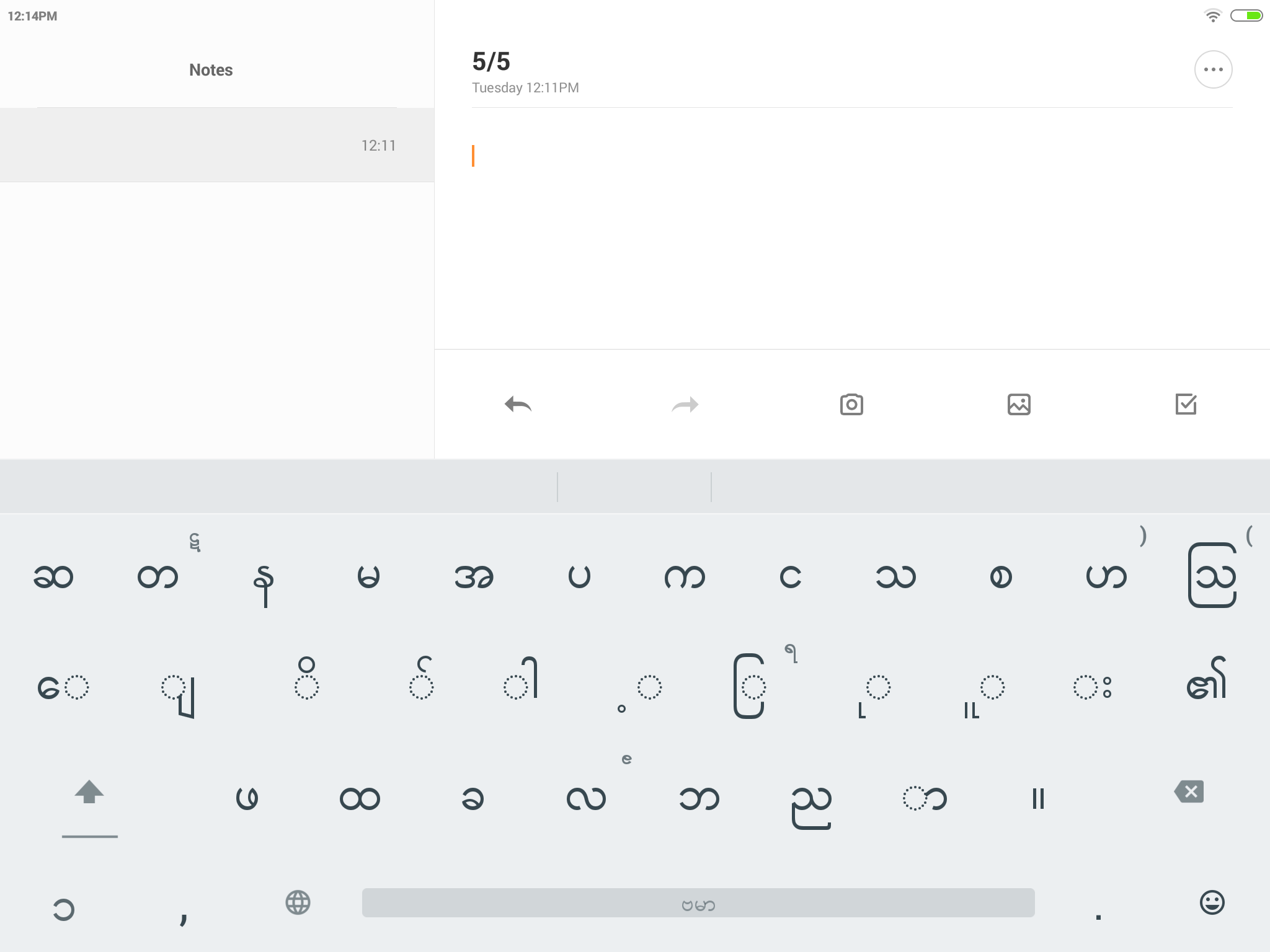Open the three-dot more options menu
This screenshot has height=952, width=1270.
pos(1213,69)
